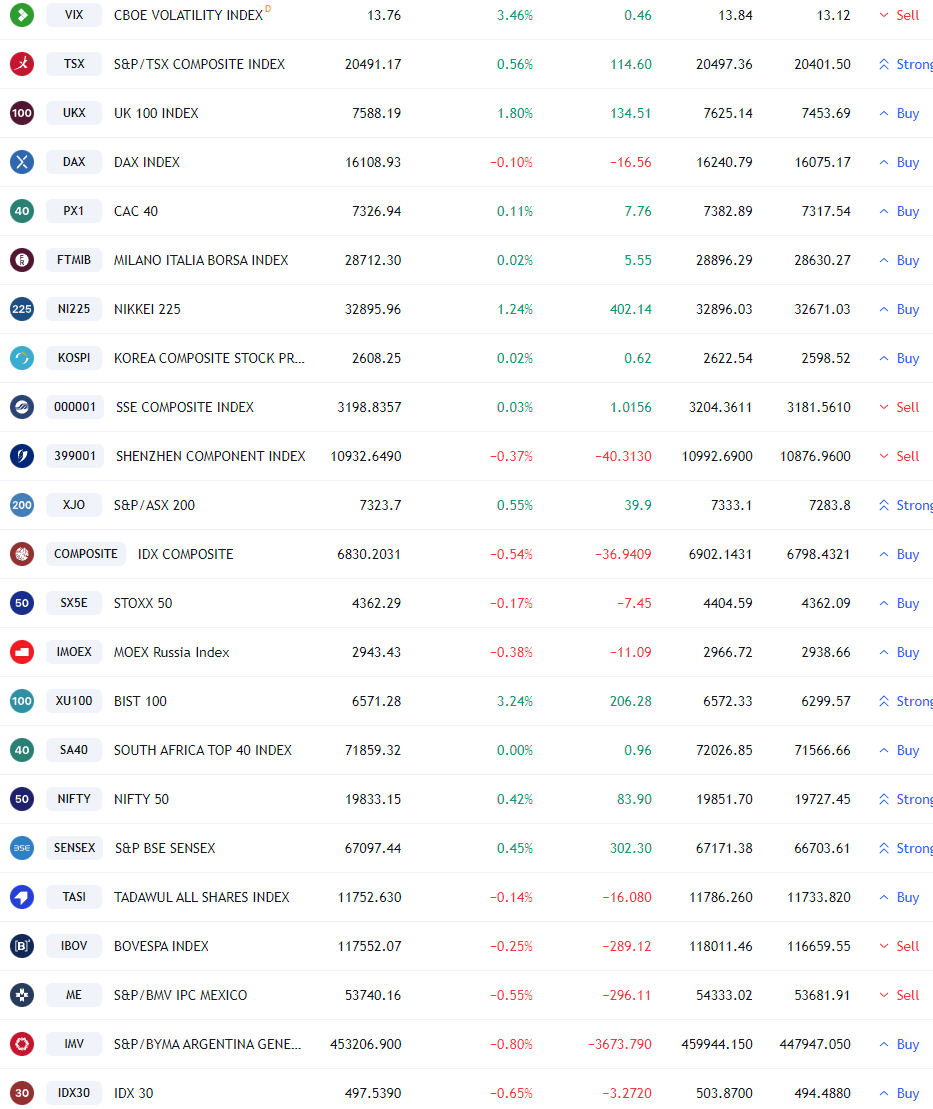Click the Strong rating for TSX
Image resolution: width=933 pixels, height=1109 pixels.
click(x=905, y=64)
